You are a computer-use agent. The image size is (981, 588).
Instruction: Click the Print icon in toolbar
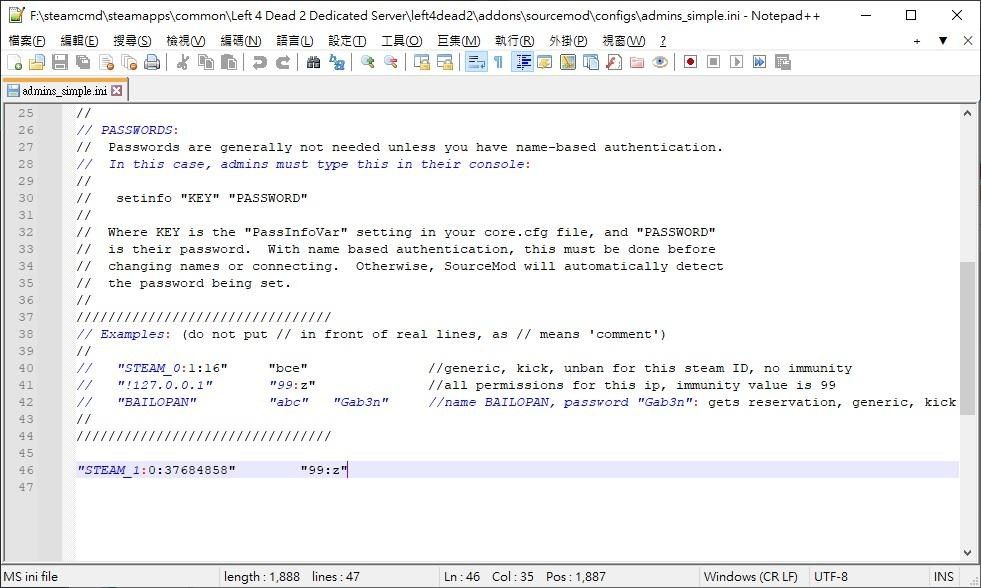152,62
